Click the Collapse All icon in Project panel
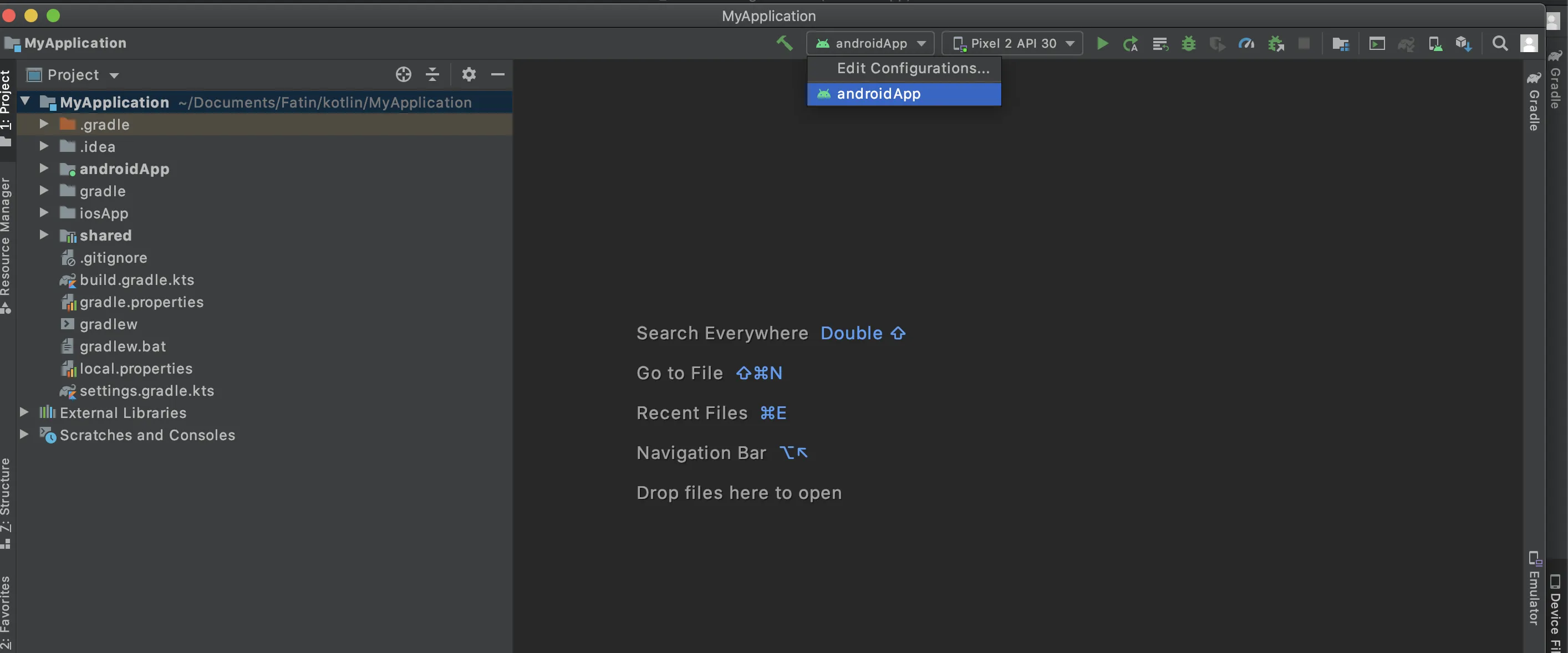 point(432,74)
